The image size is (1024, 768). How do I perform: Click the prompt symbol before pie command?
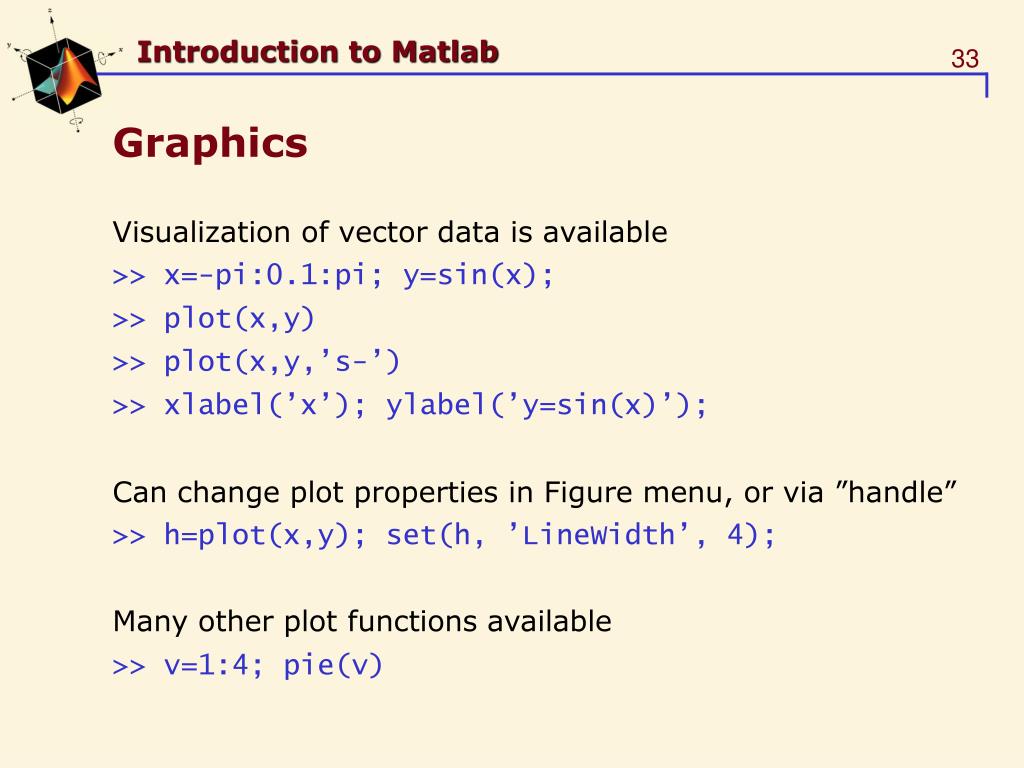pos(129,667)
